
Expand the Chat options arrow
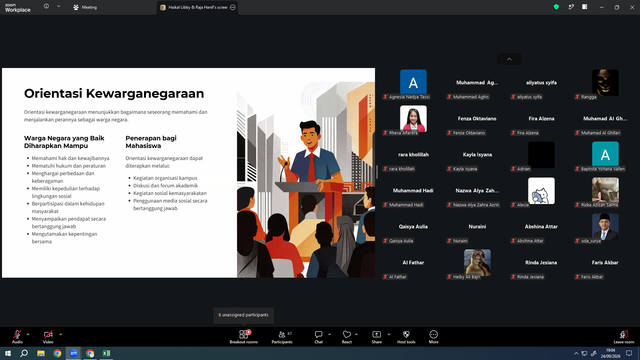(329, 334)
